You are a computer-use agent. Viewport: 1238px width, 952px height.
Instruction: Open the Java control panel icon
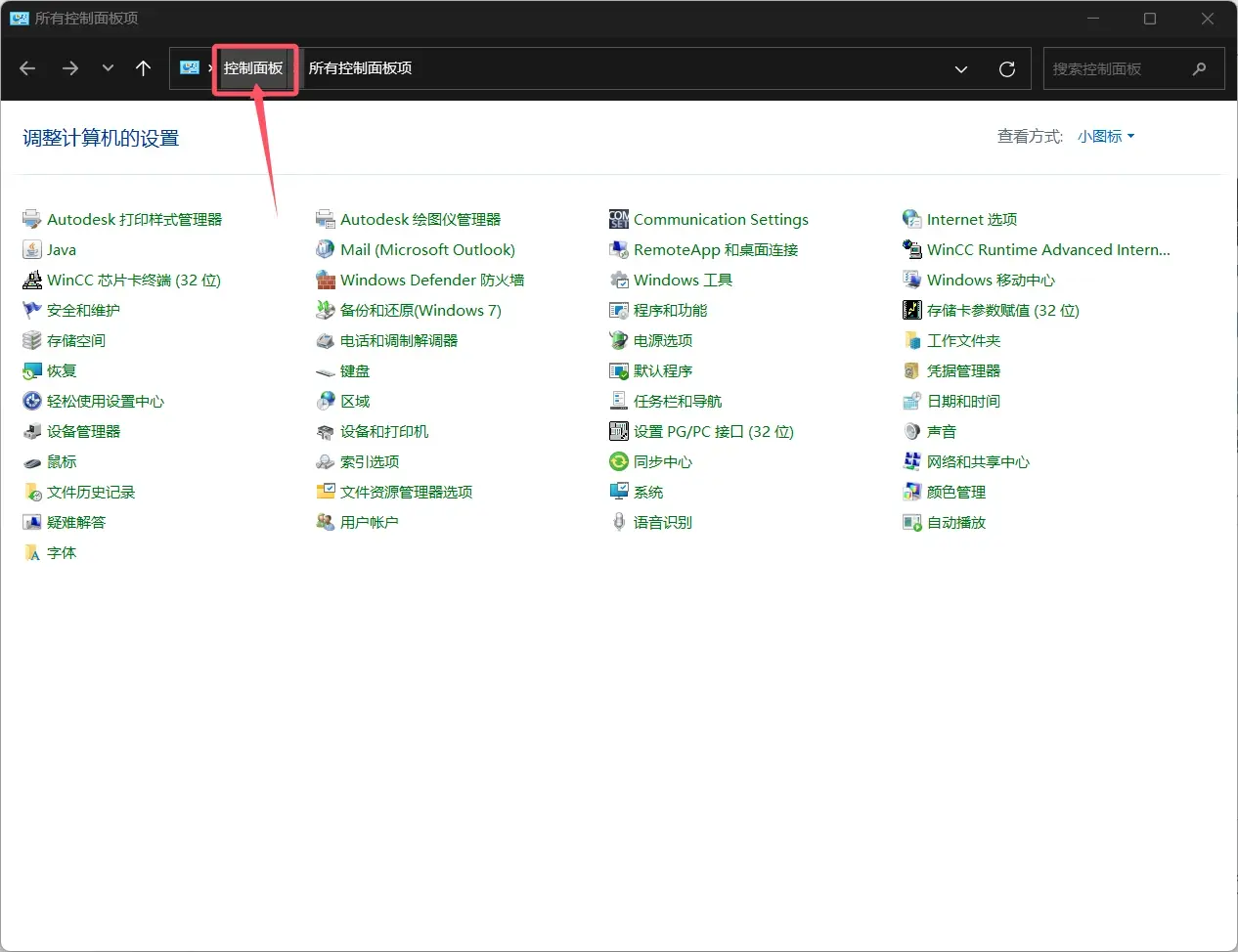point(31,249)
